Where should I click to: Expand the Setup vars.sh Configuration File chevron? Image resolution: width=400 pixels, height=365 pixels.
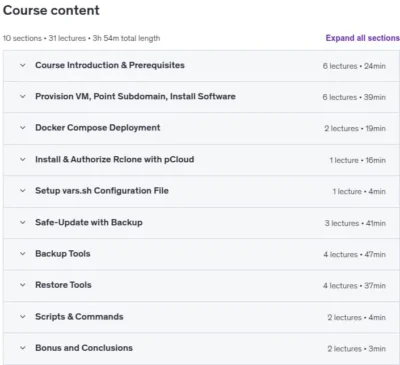coord(23,191)
